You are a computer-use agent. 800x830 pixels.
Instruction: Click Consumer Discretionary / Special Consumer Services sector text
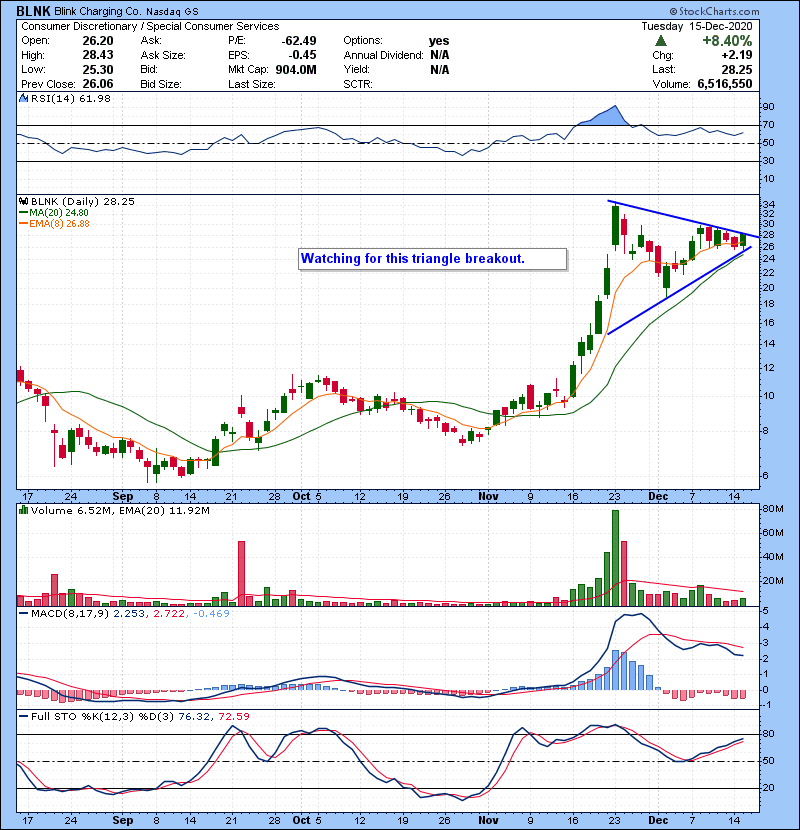150,26
